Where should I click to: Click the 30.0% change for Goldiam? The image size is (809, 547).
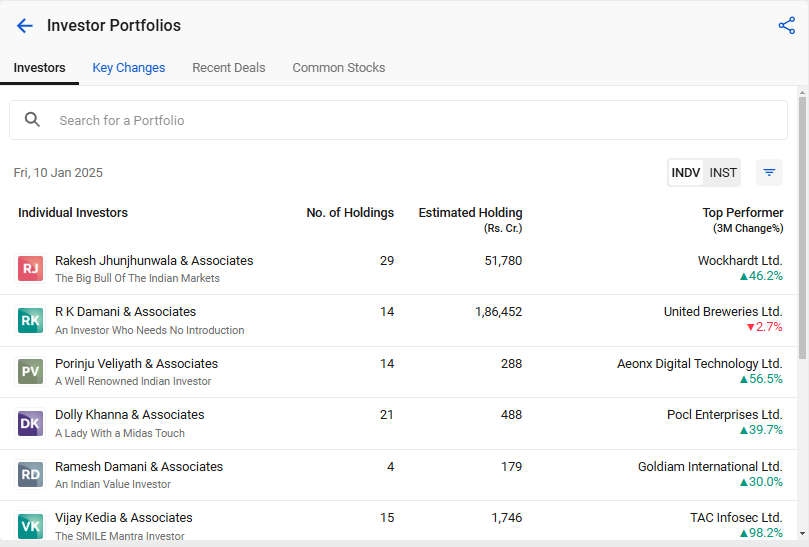point(761,482)
